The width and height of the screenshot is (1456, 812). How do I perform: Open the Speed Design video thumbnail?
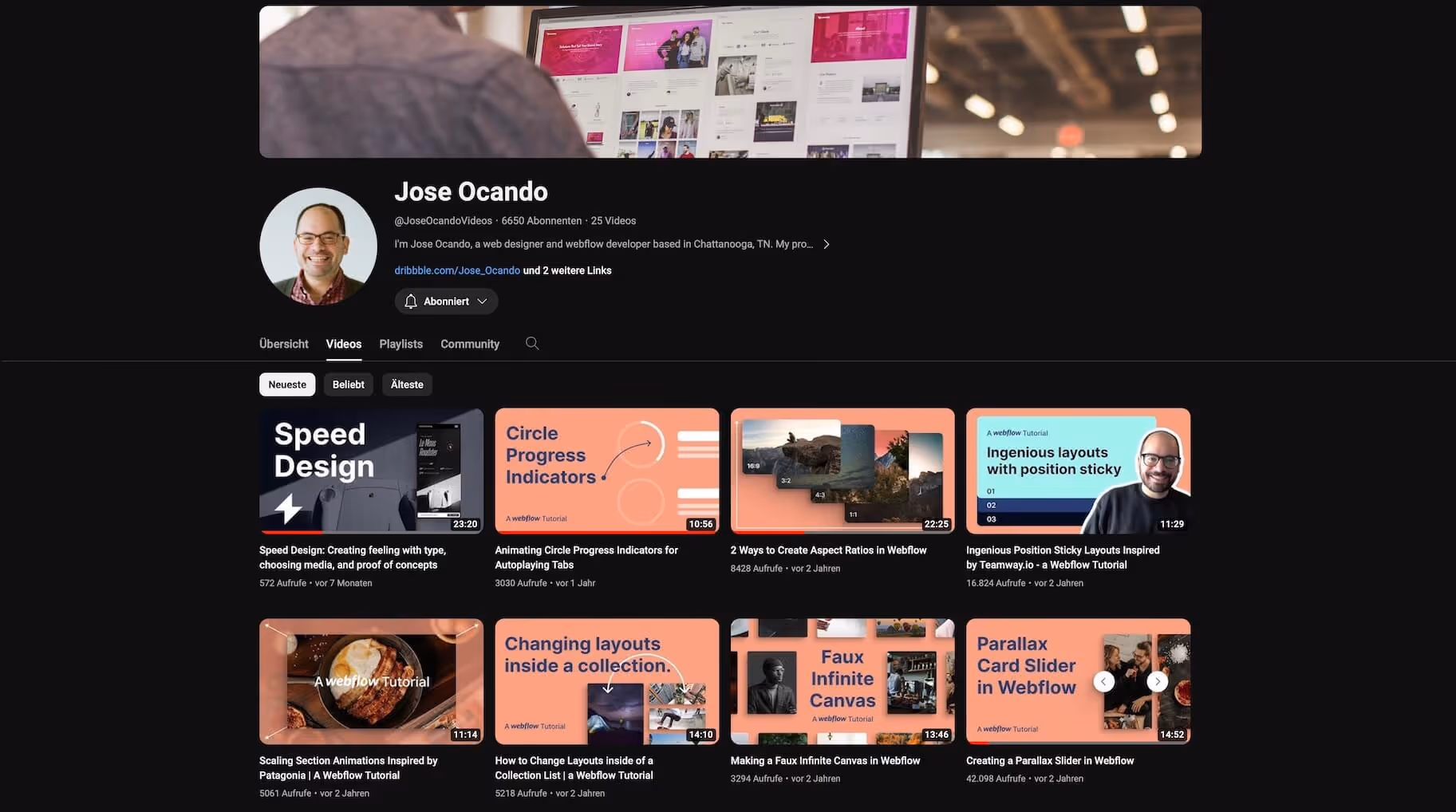click(x=371, y=471)
